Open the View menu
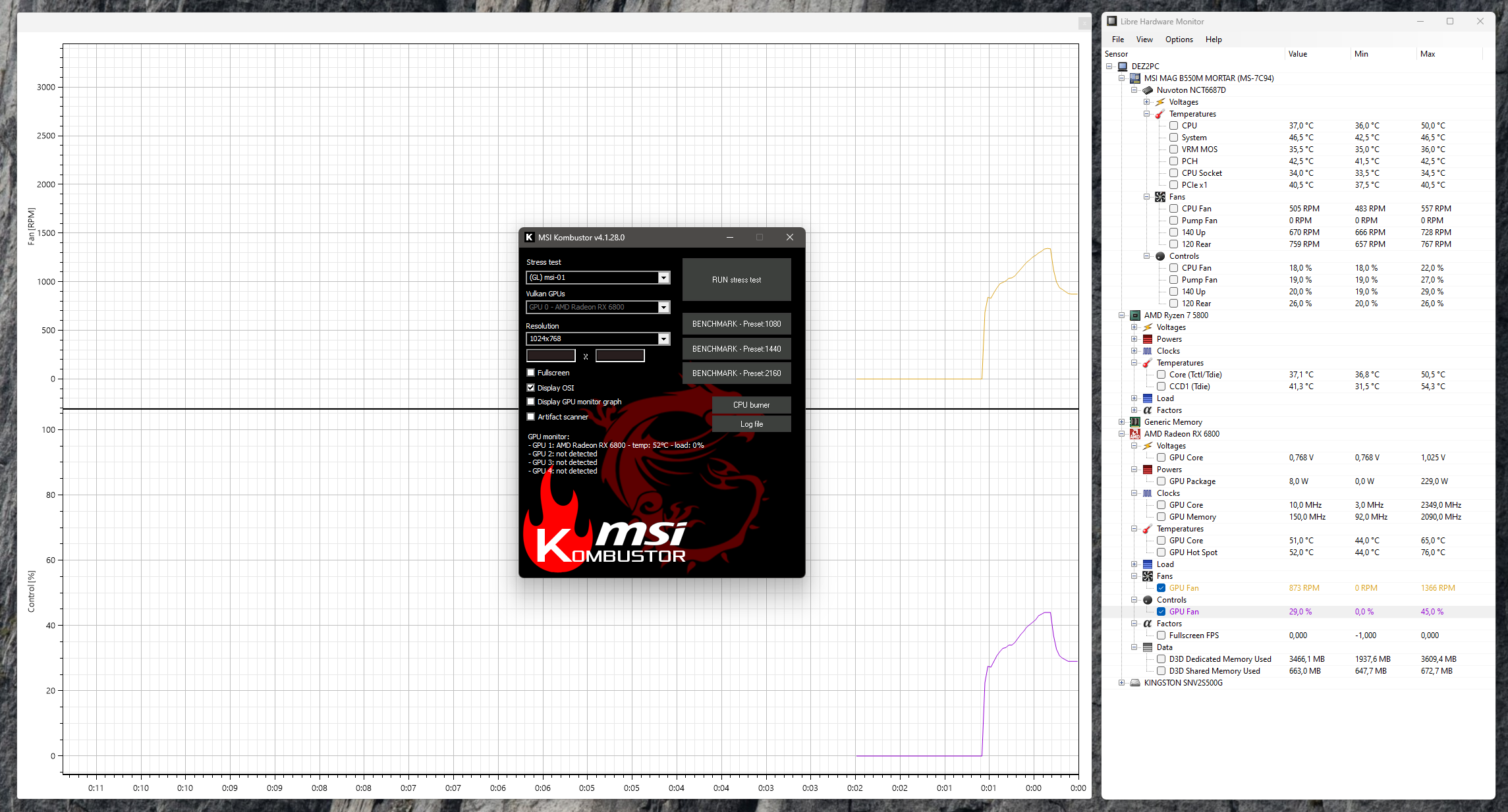 [x=1144, y=40]
